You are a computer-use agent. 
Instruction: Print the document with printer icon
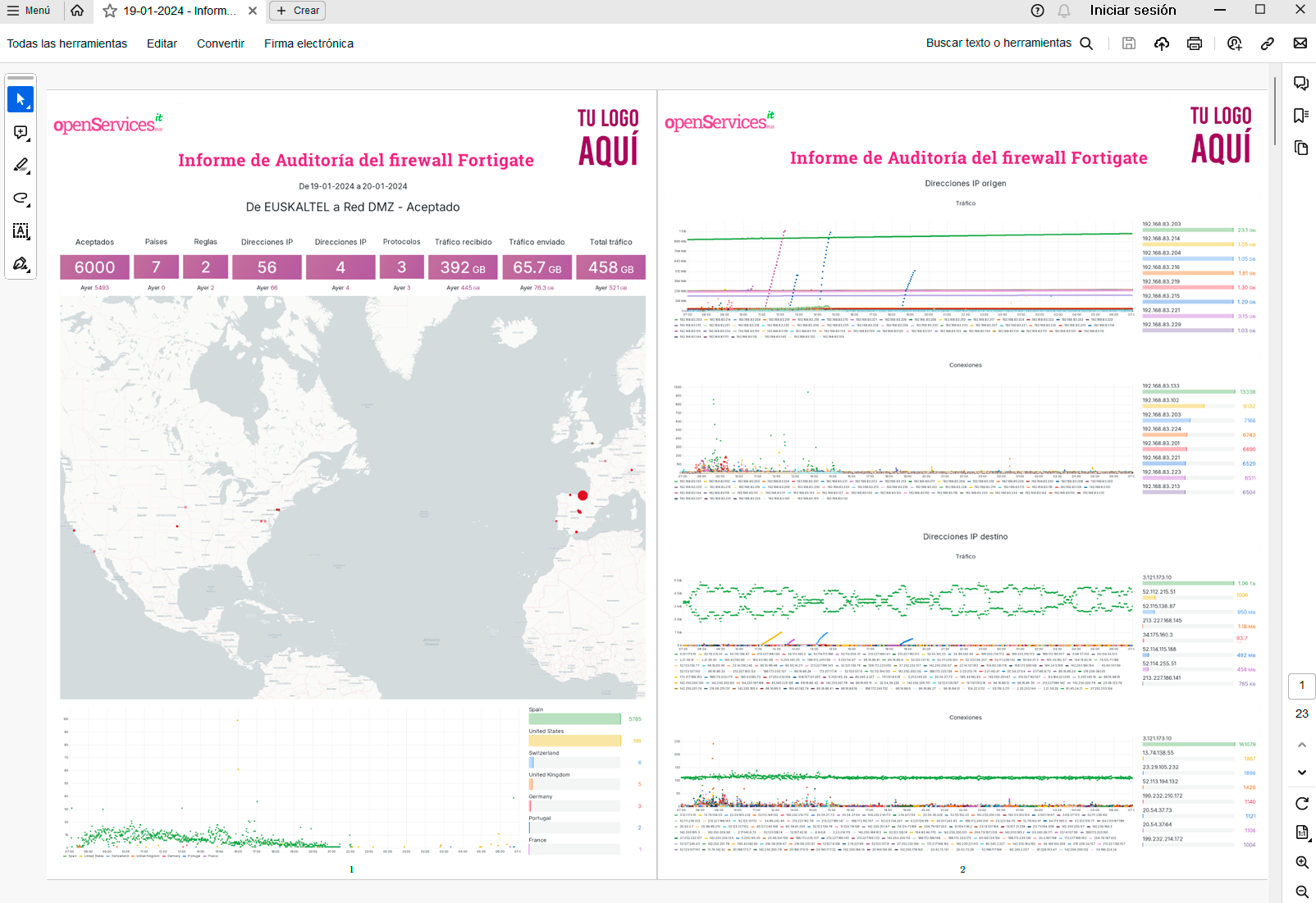tap(1195, 43)
